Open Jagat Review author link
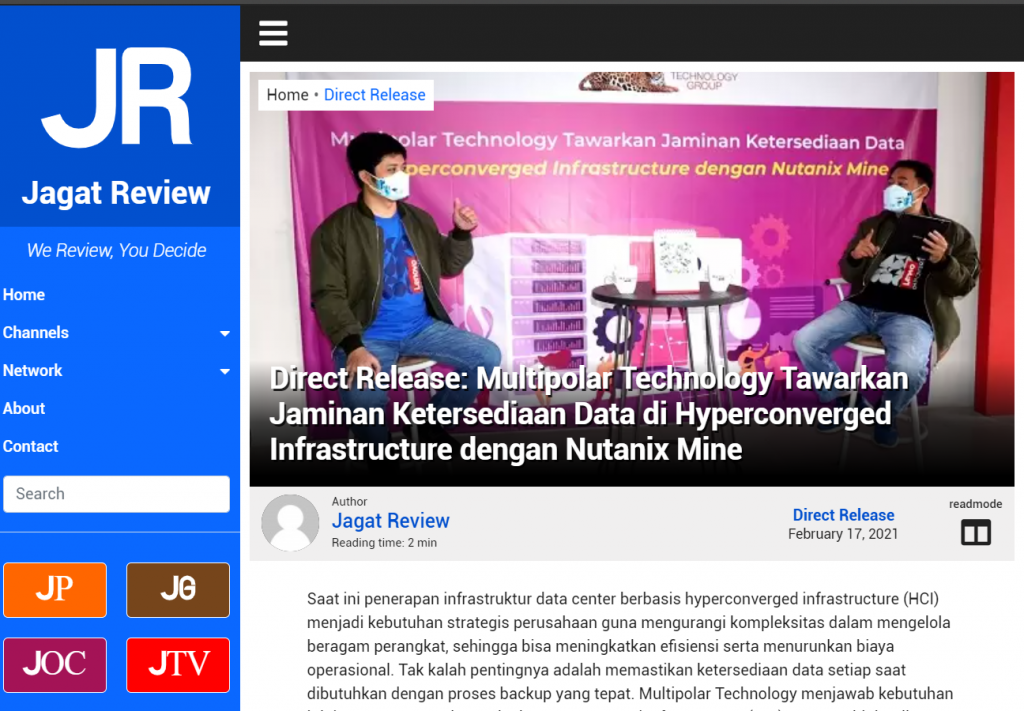This screenshot has width=1024, height=711. pos(391,520)
